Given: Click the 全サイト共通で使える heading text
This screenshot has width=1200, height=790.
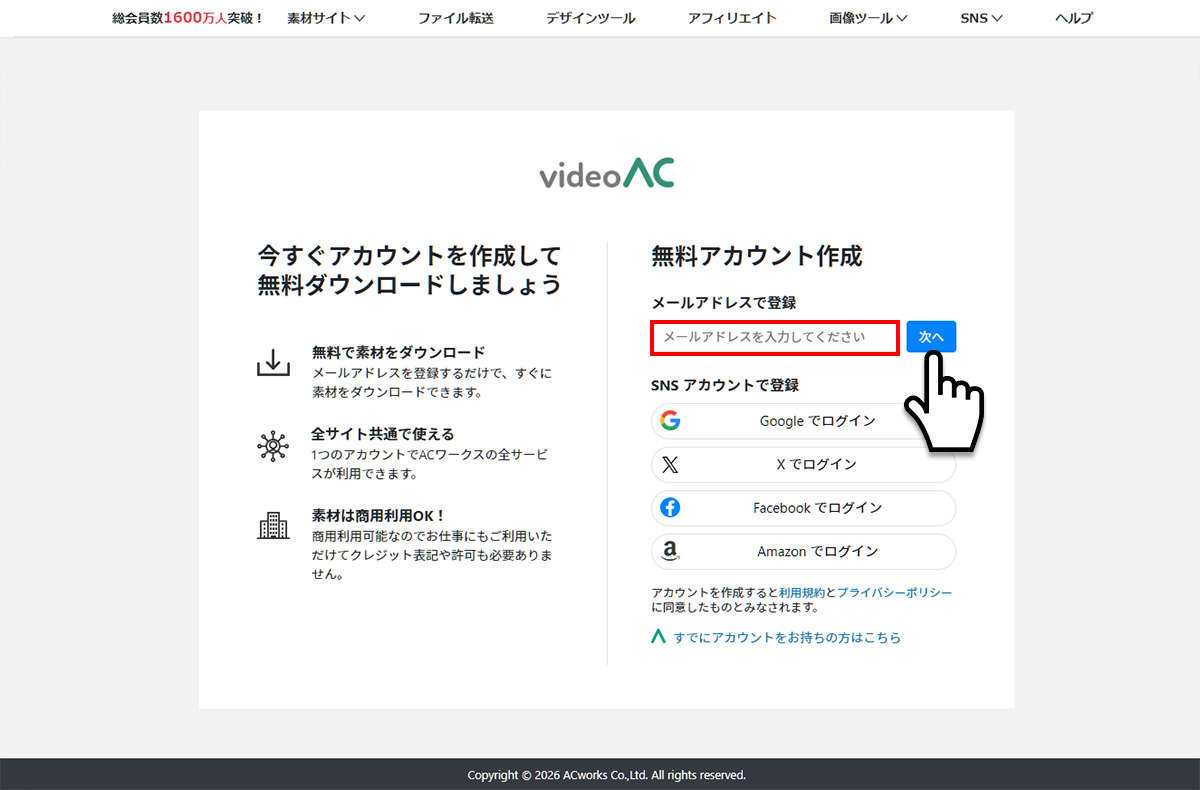Looking at the screenshot, I should click(x=383, y=434).
